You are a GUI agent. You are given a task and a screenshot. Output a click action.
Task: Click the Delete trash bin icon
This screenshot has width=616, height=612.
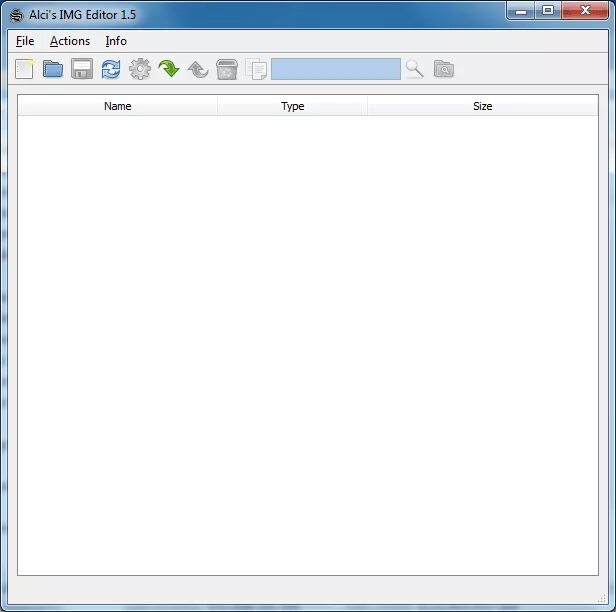coord(227,69)
